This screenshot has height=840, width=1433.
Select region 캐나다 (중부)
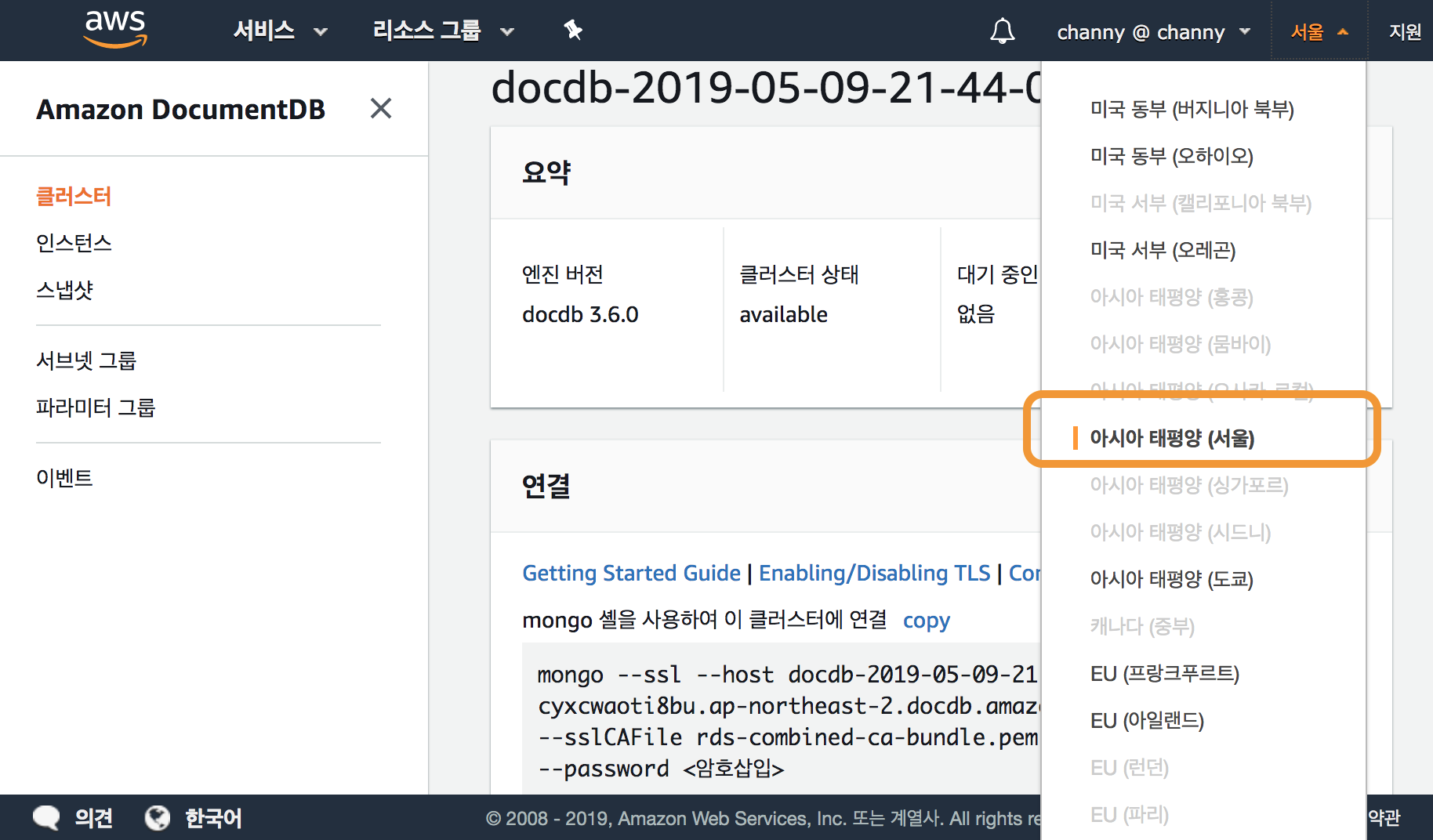pos(1142,626)
